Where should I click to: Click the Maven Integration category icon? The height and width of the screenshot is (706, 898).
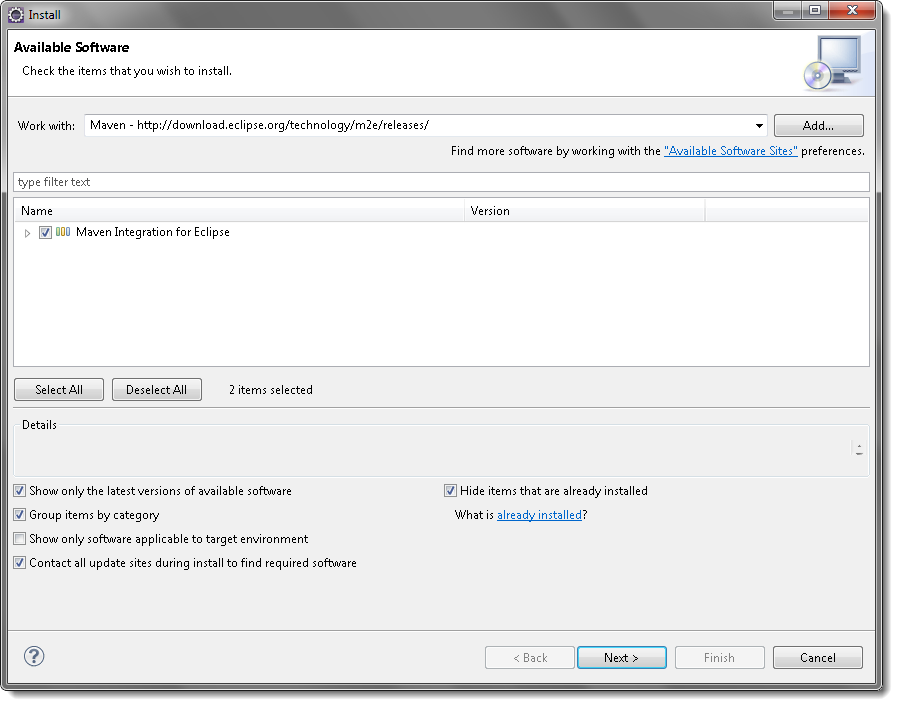[x=63, y=232]
